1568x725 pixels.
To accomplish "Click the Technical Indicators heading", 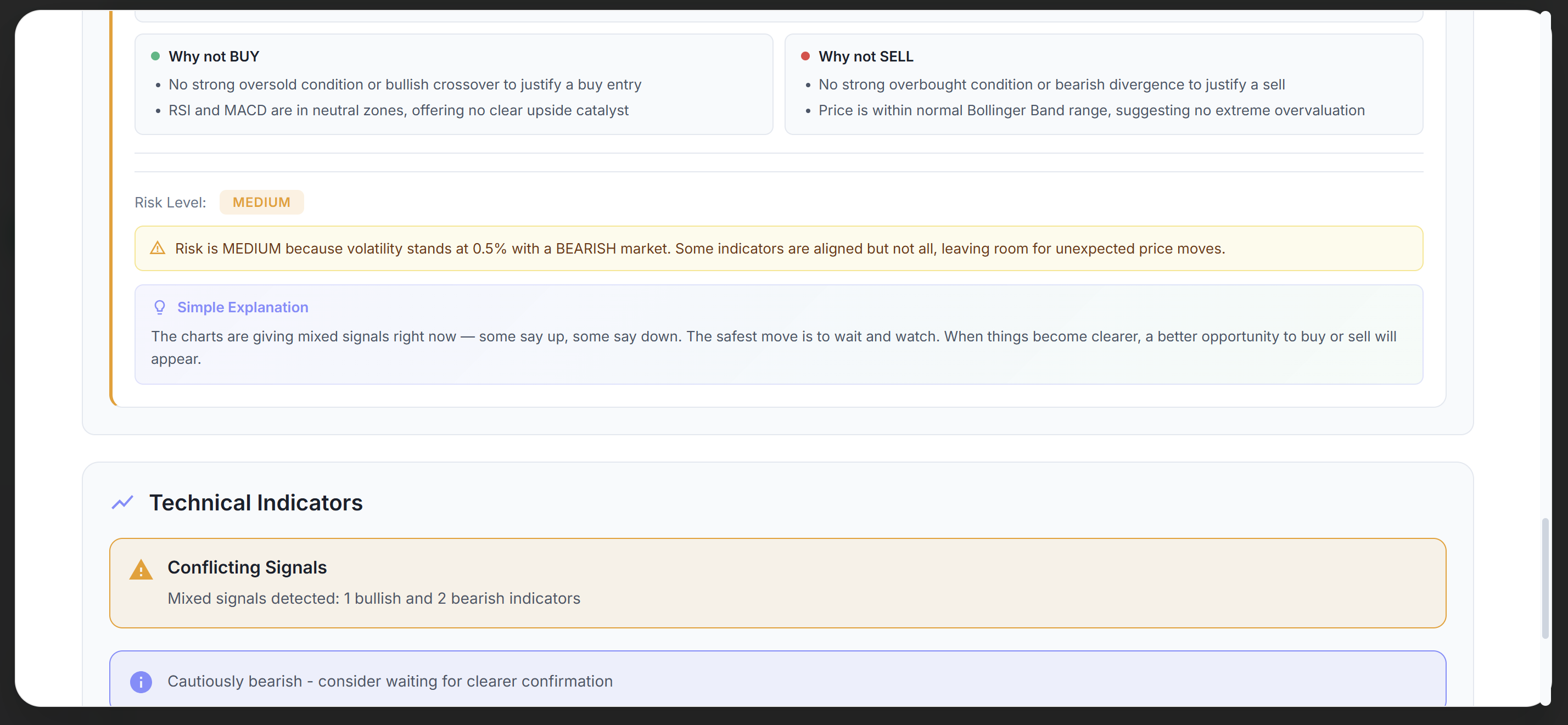I will point(256,502).
